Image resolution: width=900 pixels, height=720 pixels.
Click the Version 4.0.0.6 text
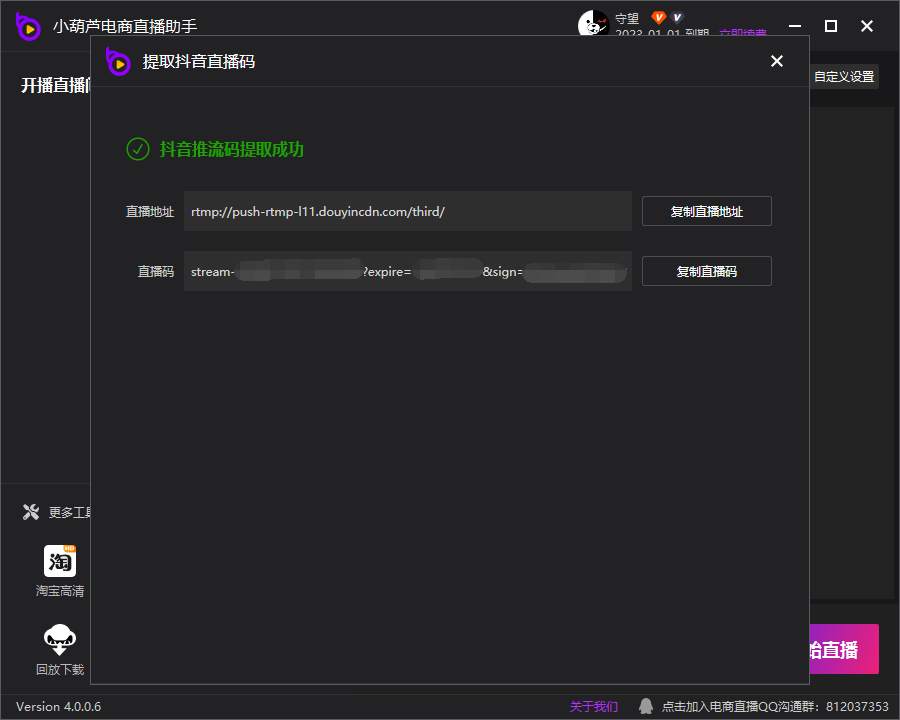pos(59,706)
